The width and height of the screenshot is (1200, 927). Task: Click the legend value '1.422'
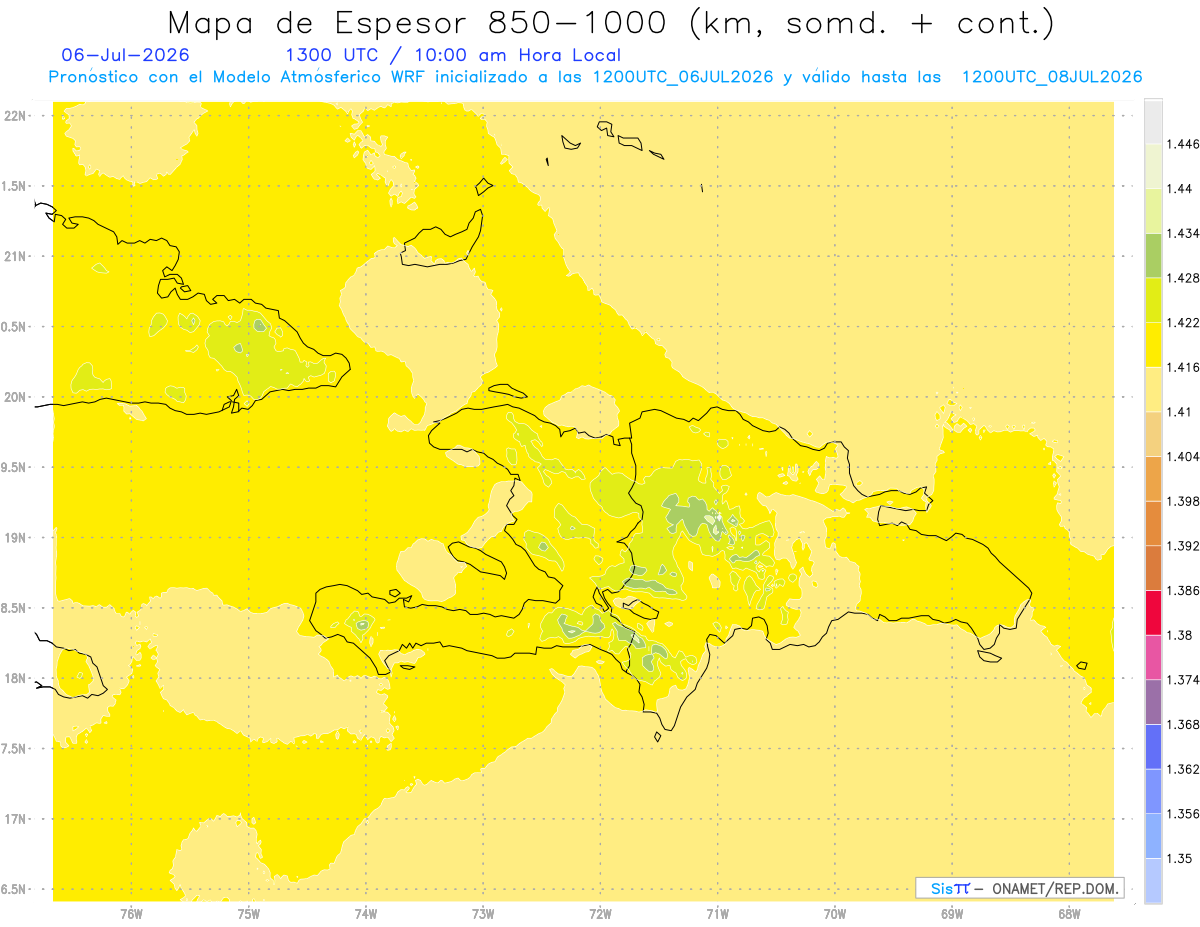click(1184, 323)
